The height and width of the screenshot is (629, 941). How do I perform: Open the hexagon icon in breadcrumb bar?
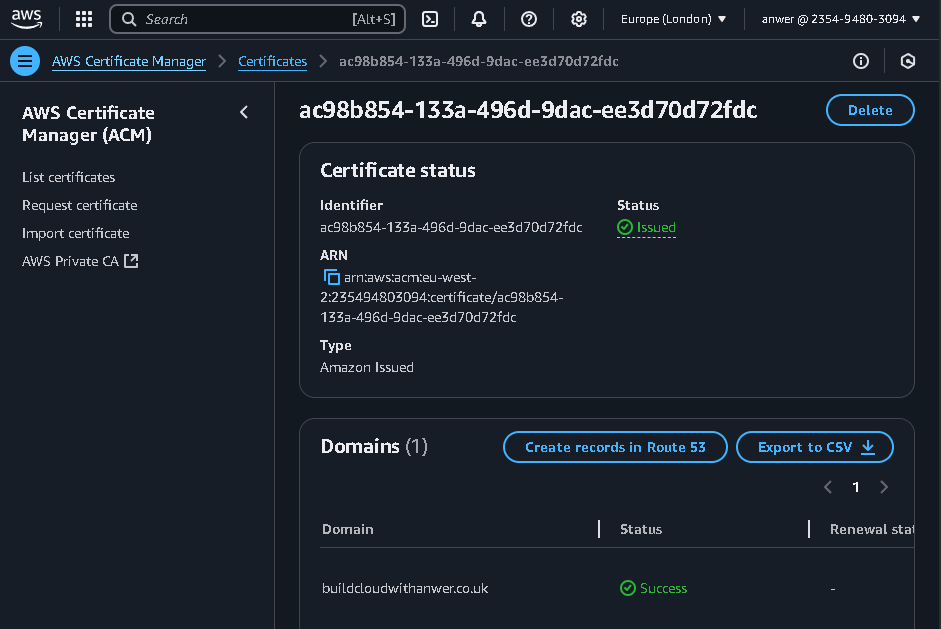point(907,61)
